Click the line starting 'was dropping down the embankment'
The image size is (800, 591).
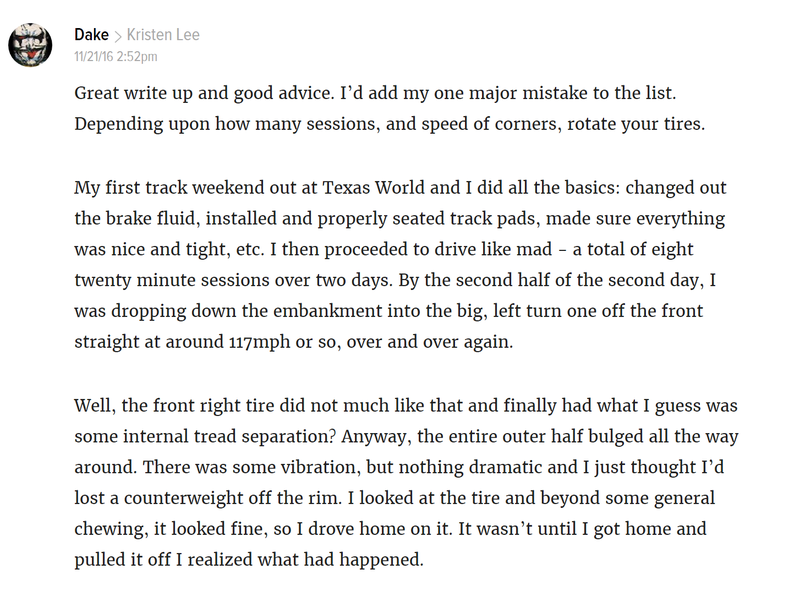(389, 311)
